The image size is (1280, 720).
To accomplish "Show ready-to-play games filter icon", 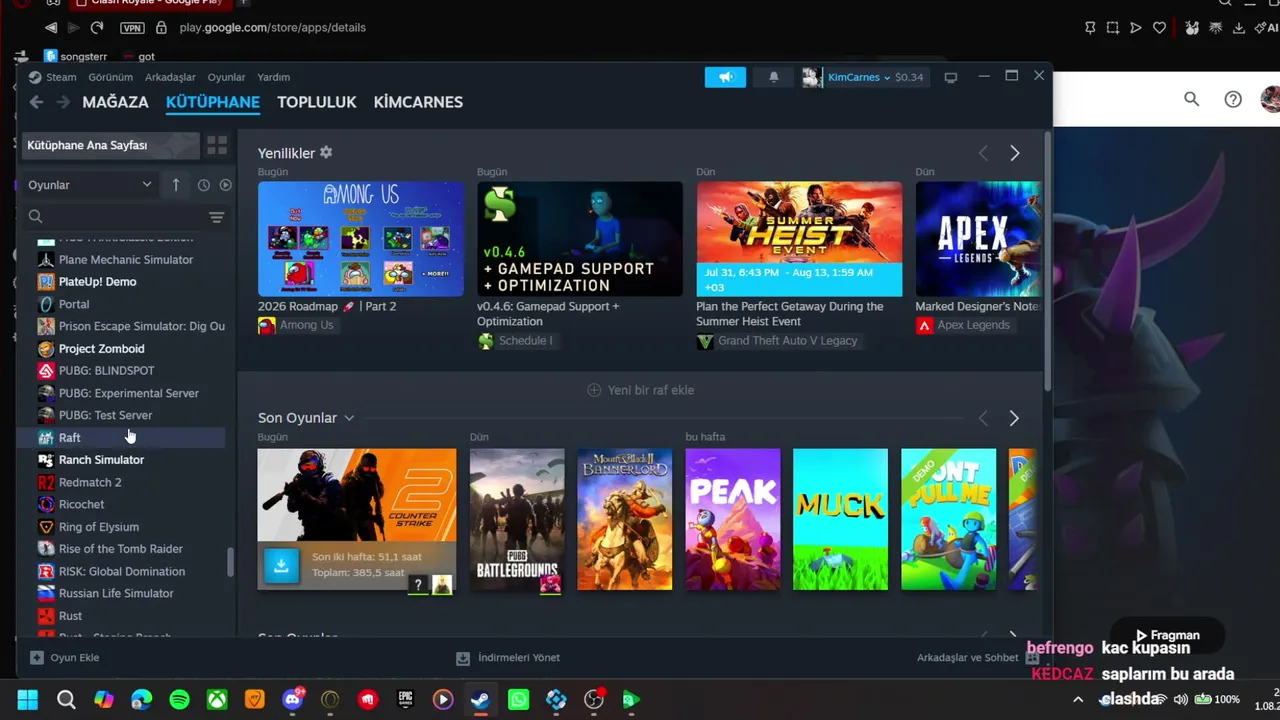I will click(225, 185).
